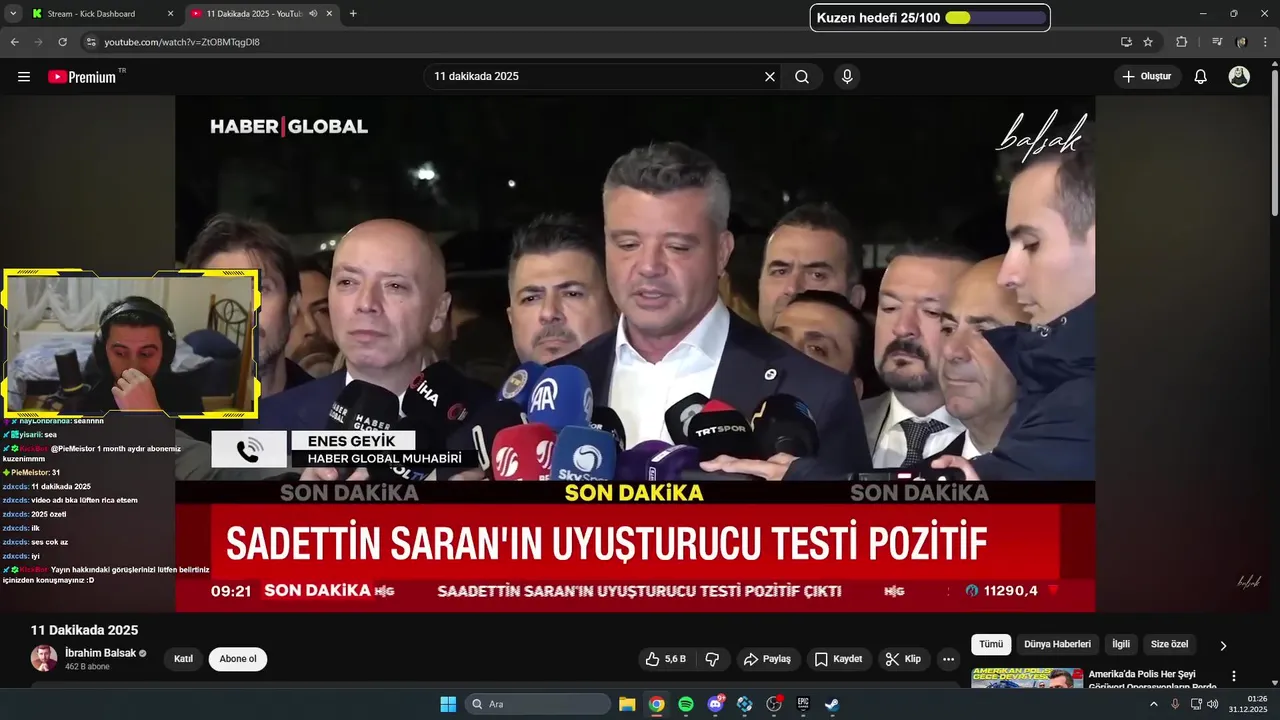This screenshot has height=720, width=1280.
Task: Open the Chrome extensions puzzle icon
Action: (1181, 42)
